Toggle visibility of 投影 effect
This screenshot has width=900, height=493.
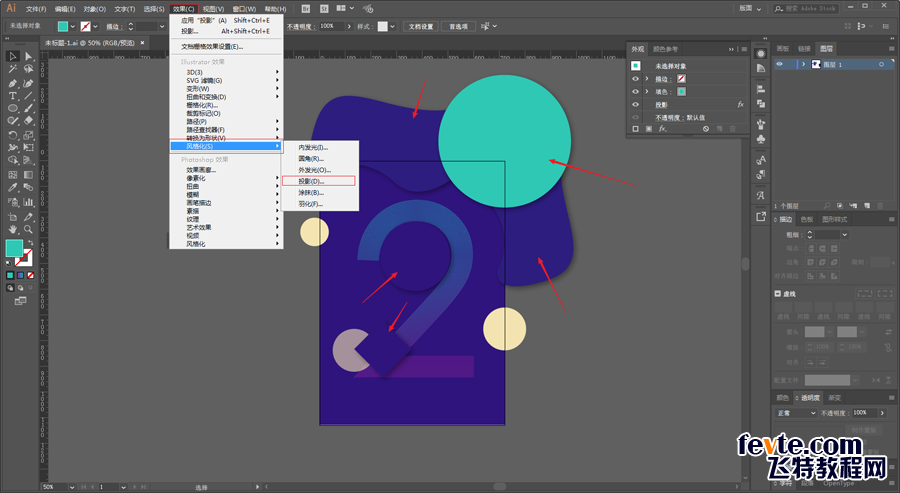click(x=635, y=104)
